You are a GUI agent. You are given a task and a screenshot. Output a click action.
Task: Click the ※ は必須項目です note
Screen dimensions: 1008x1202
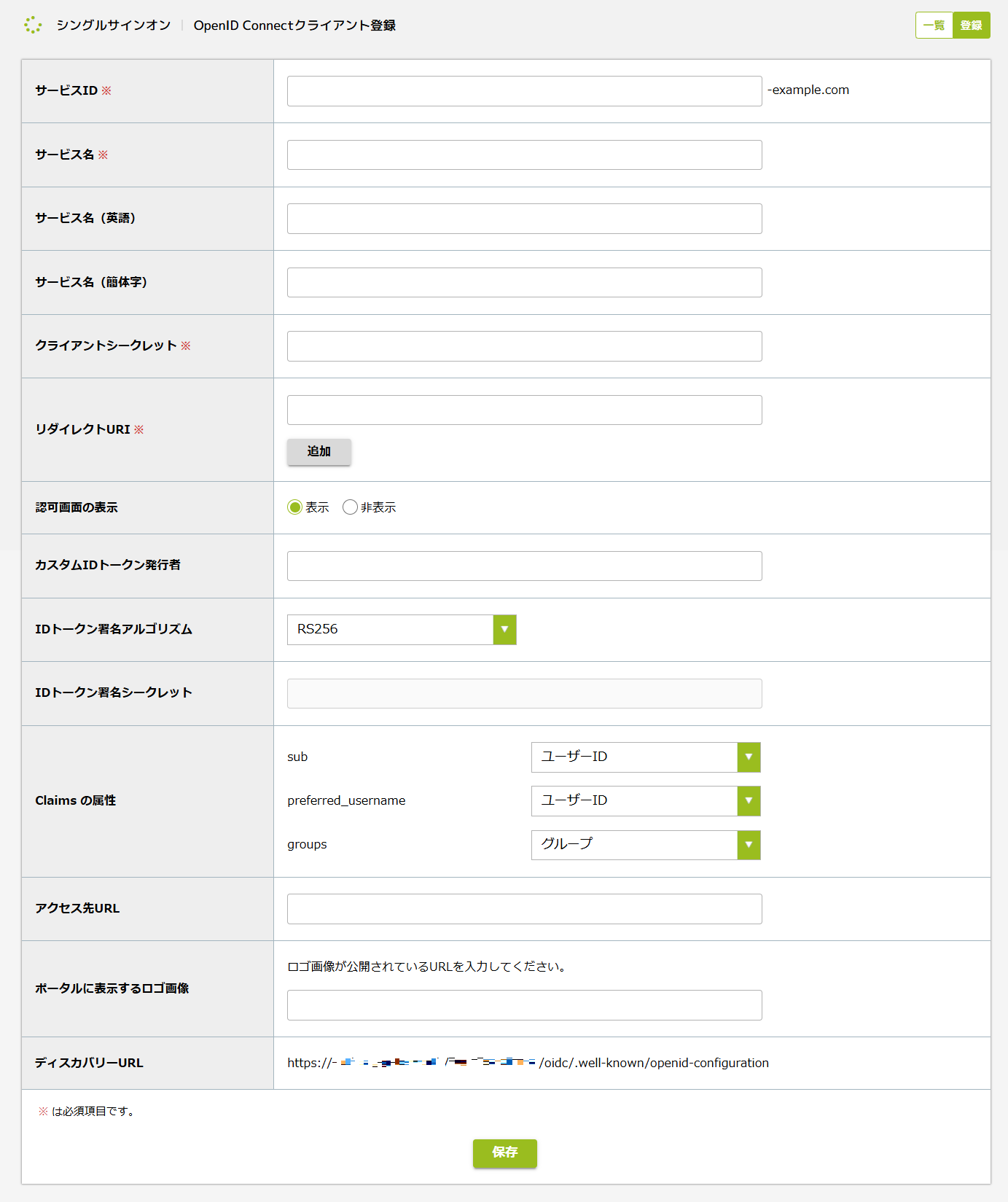[86, 1112]
